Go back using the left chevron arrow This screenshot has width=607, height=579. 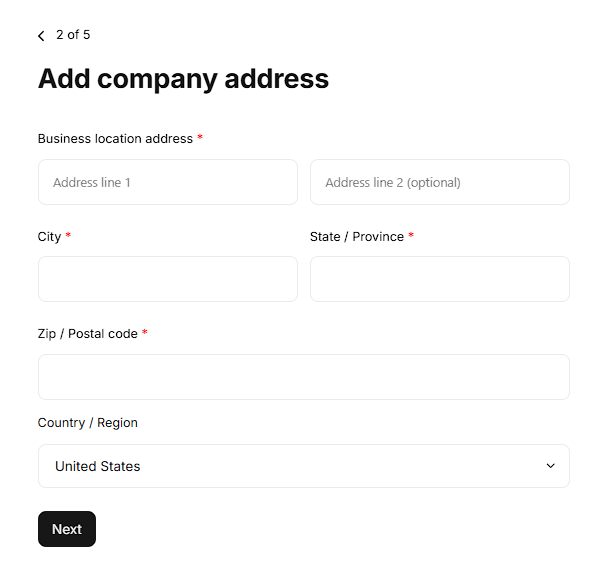tap(41, 36)
